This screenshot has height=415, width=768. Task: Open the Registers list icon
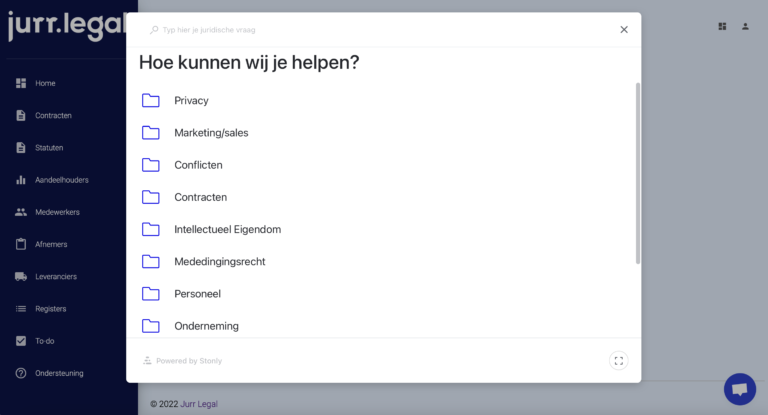point(21,309)
